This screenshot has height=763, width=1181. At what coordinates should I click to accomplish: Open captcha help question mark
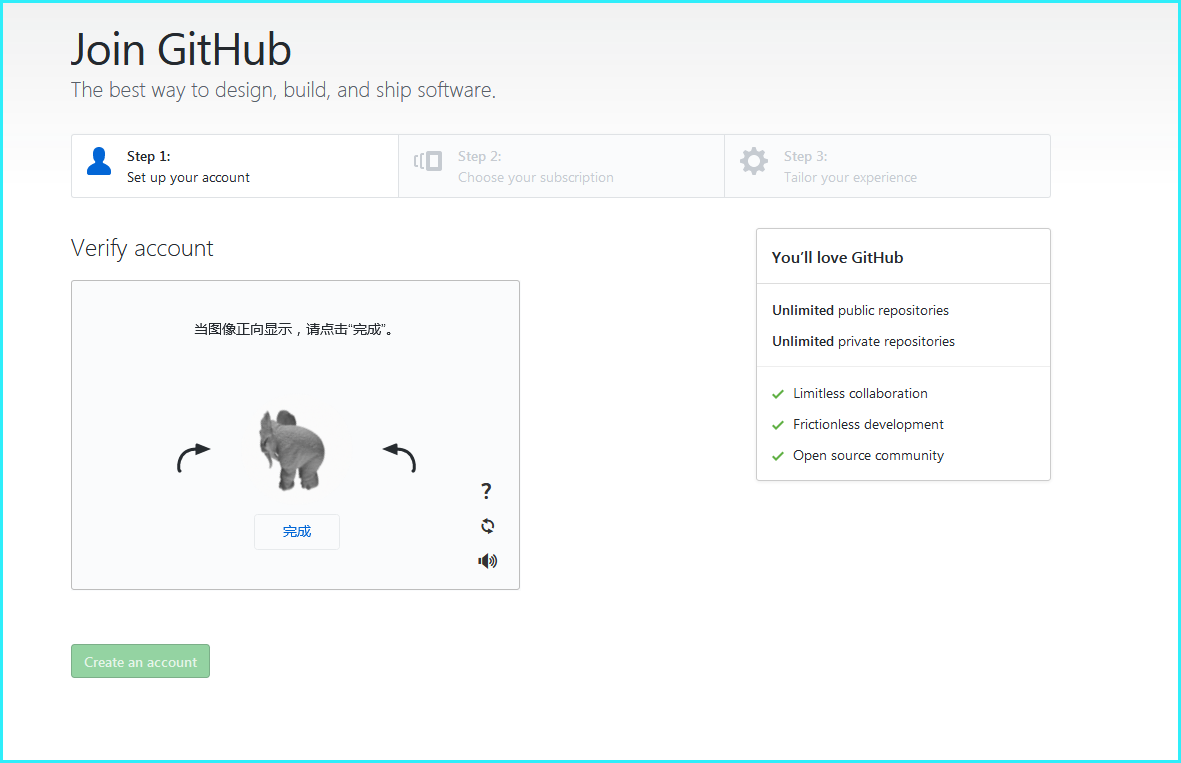487,491
